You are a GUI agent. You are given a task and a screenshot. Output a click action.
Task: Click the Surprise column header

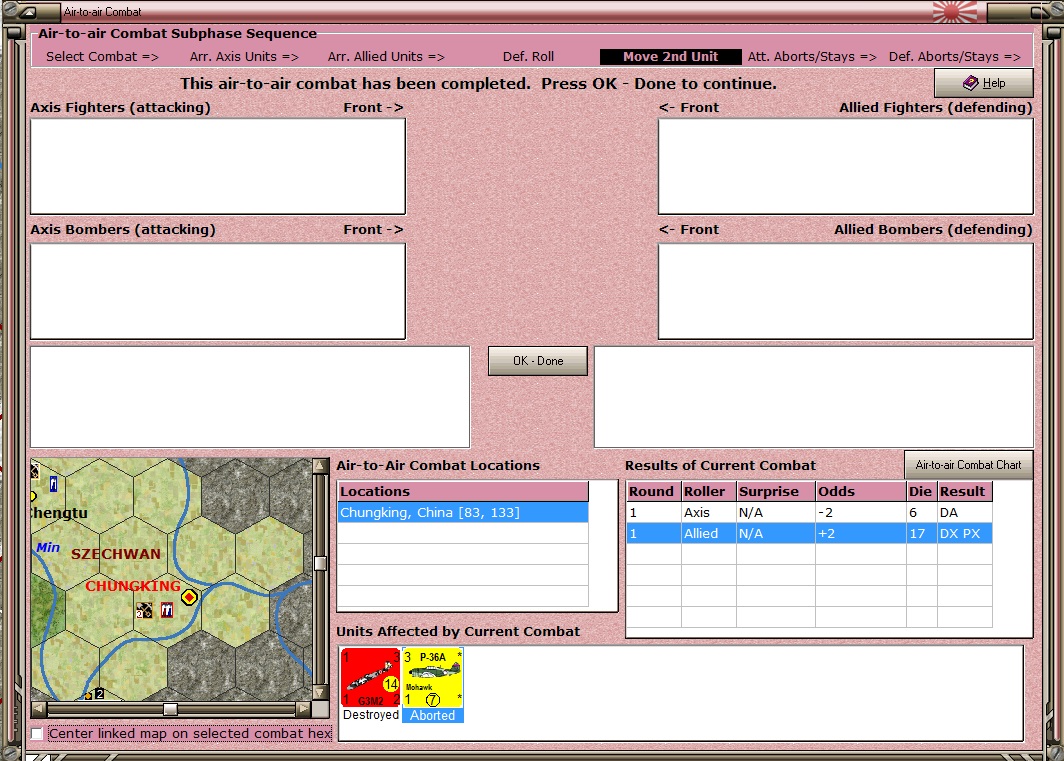pos(776,491)
